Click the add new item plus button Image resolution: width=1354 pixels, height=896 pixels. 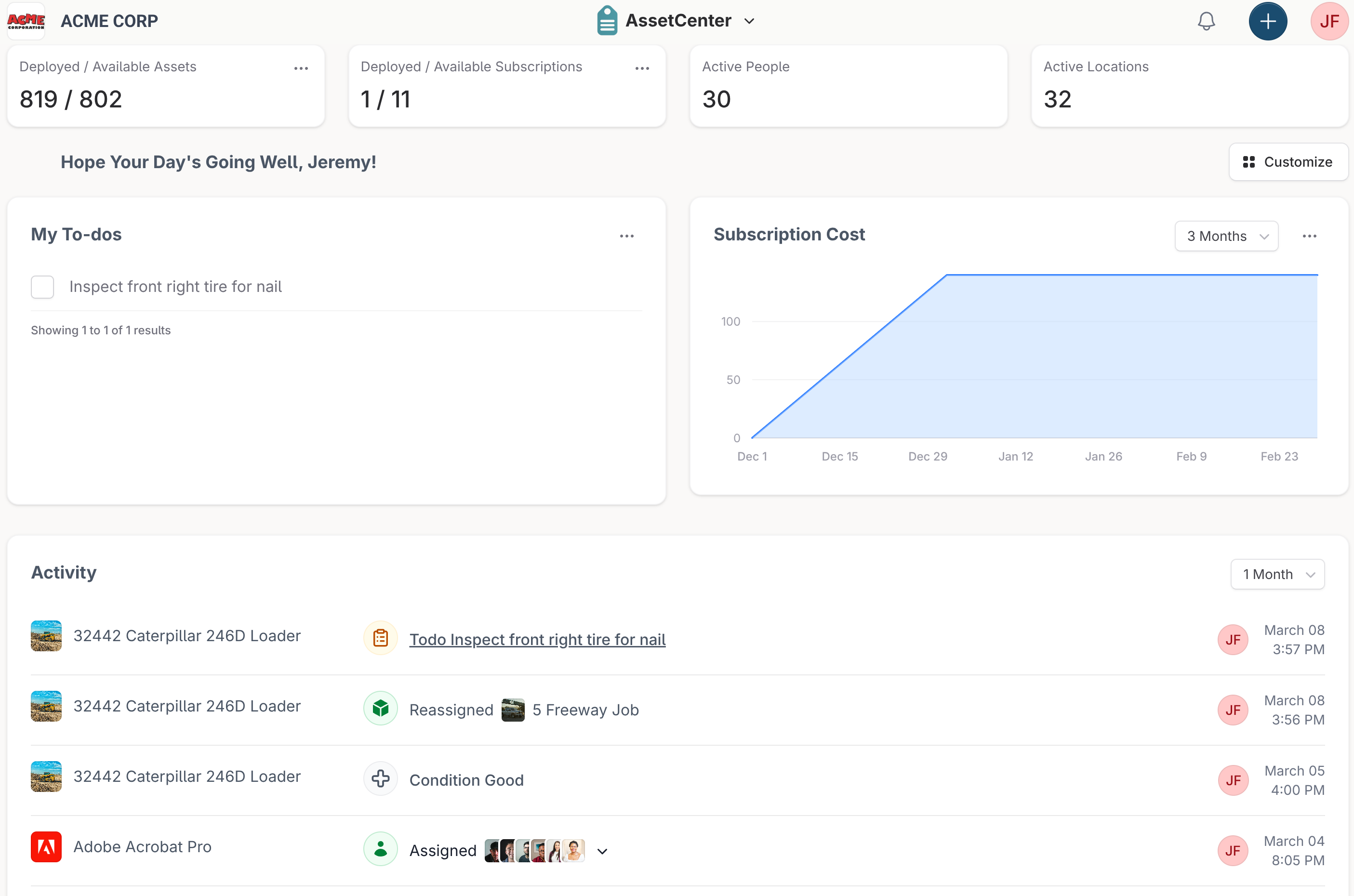[1268, 21]
